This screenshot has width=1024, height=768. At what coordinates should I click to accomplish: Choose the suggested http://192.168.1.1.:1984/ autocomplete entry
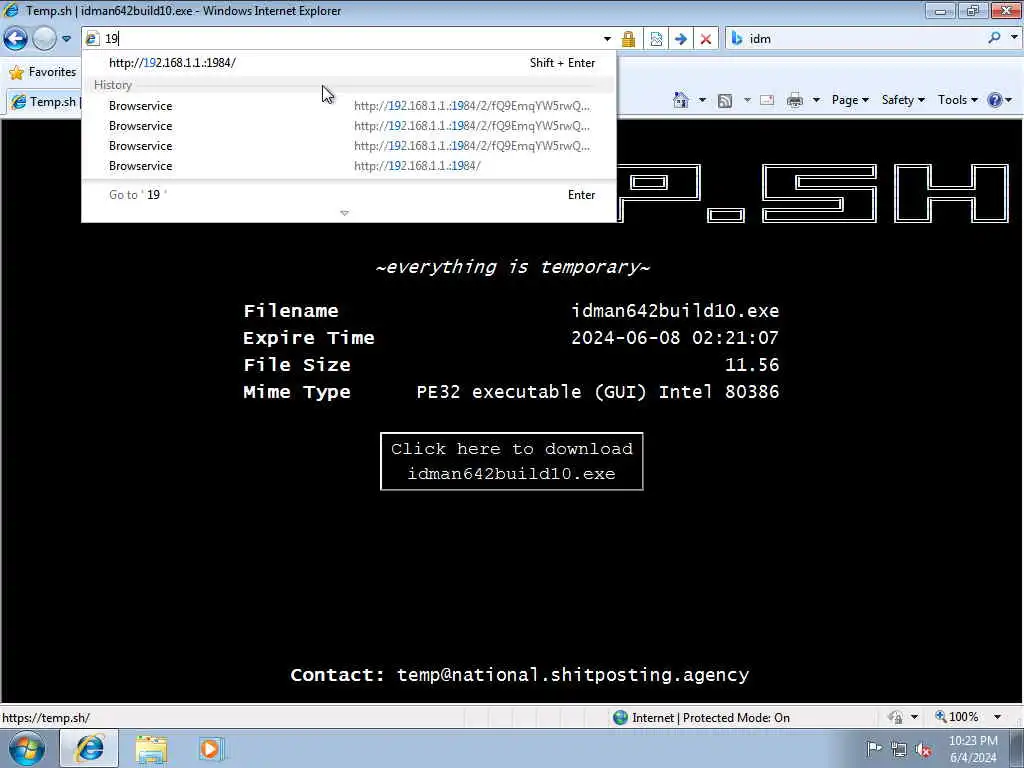(x=349, y=63)
